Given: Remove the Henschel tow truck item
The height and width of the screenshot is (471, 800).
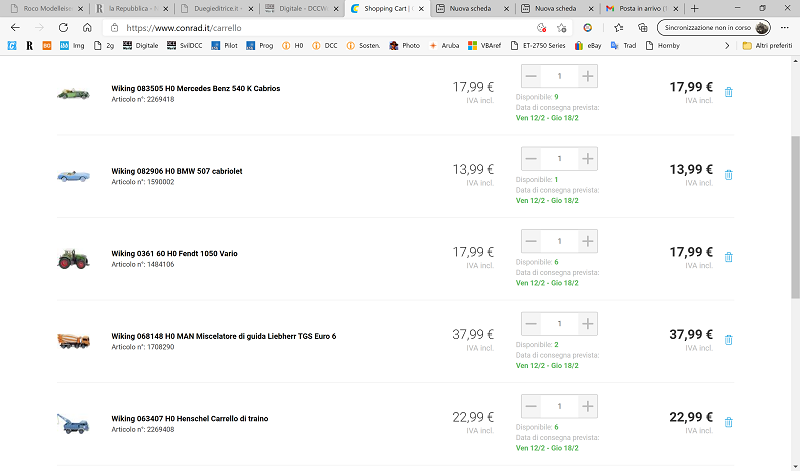Looking at the screenshot, I should (x=728, y=422).
